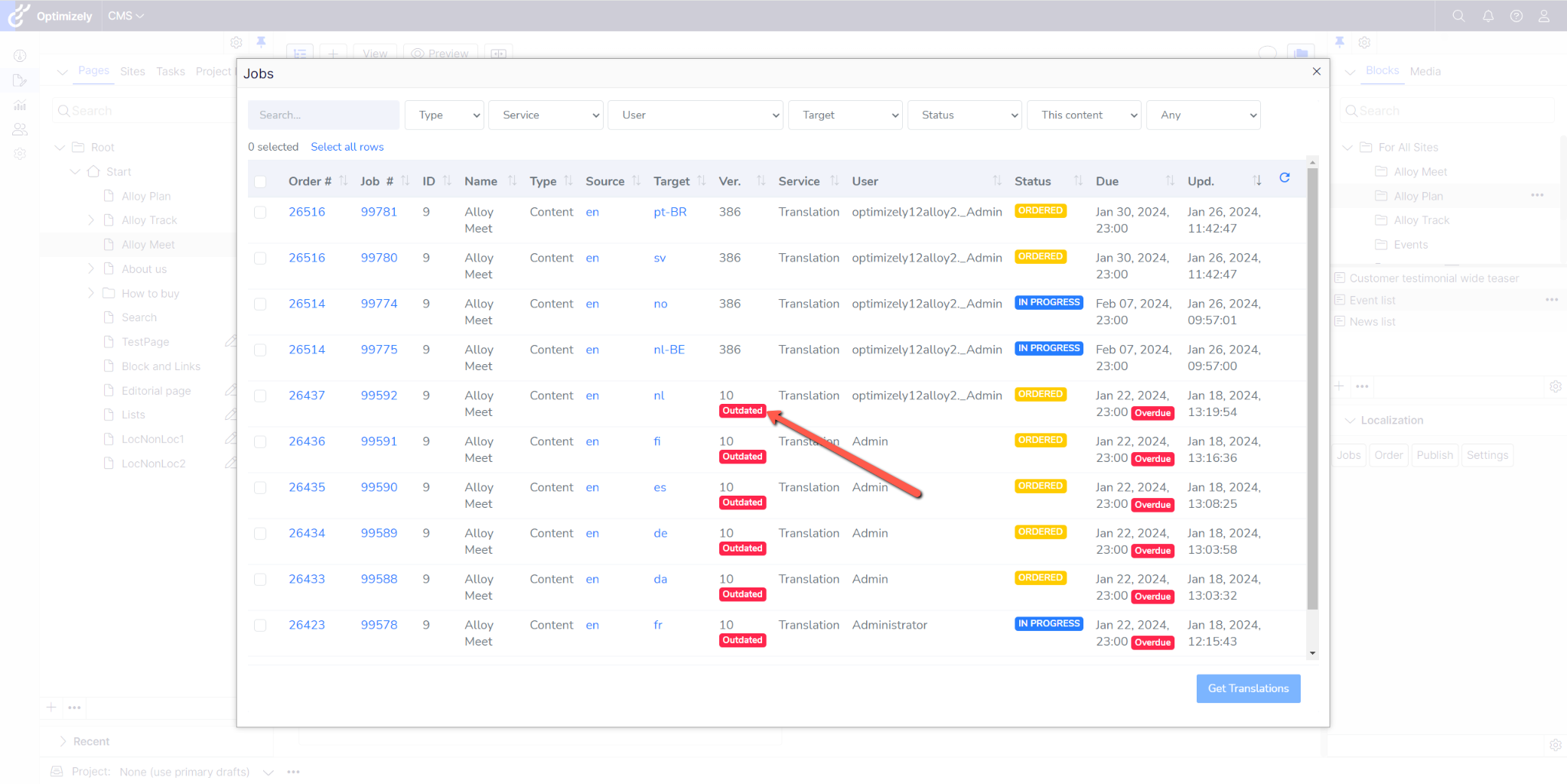Open the CMS product switcher dropdown
This screenshot has width=1567, height=784.
point(125,16)
